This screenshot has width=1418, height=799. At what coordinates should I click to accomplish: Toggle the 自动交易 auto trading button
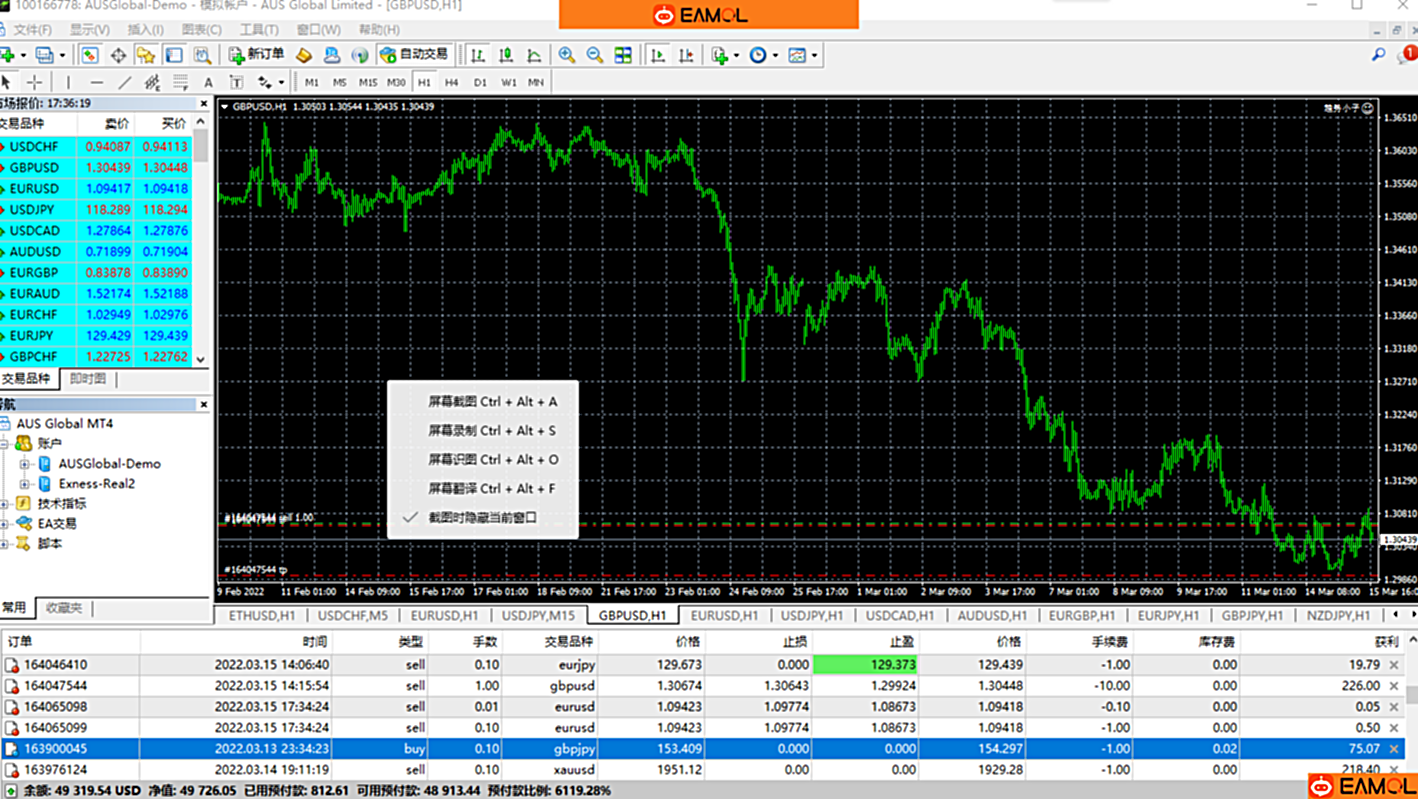[414, 55]
